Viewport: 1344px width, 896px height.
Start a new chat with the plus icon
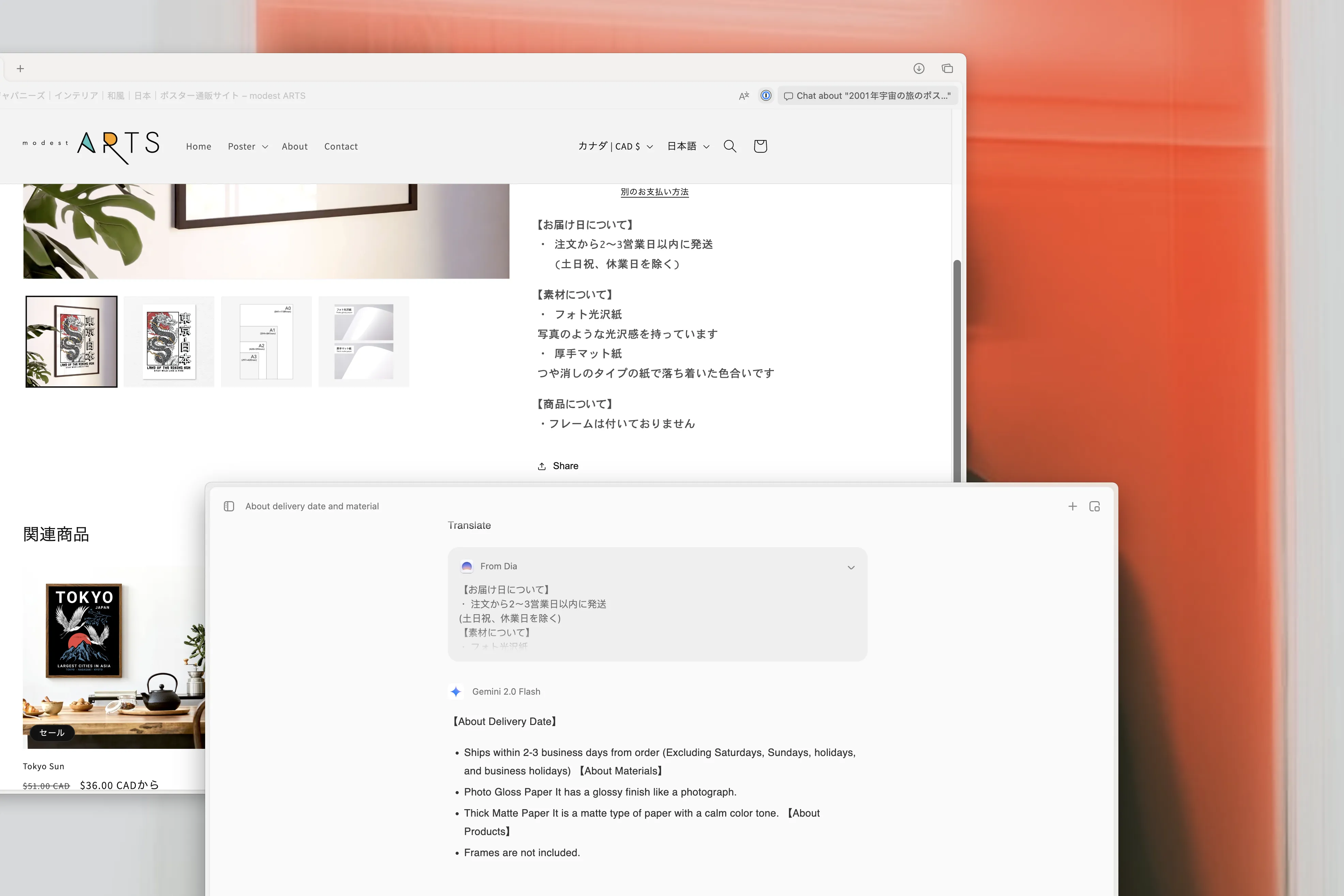pos(1072,506)
